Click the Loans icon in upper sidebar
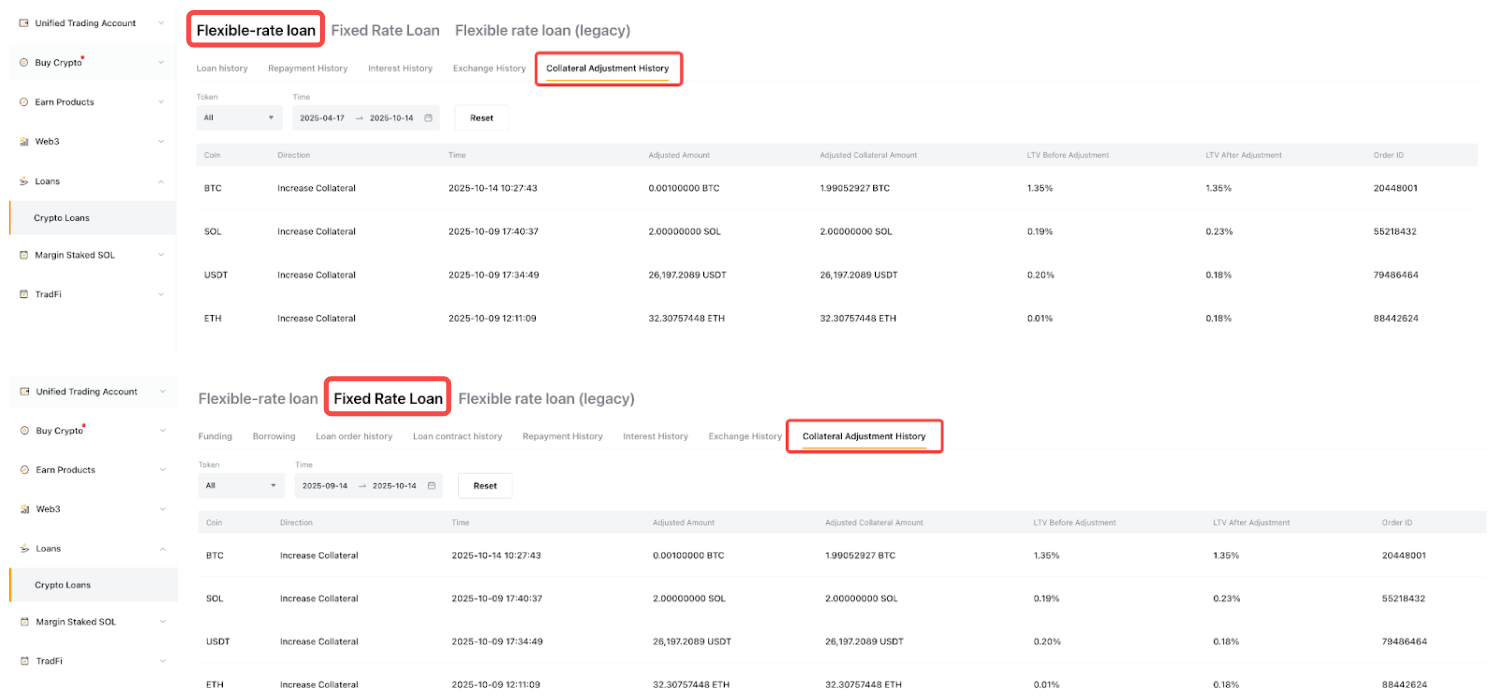The width and height of the screenshot is (1493, 697). (24, 181)
